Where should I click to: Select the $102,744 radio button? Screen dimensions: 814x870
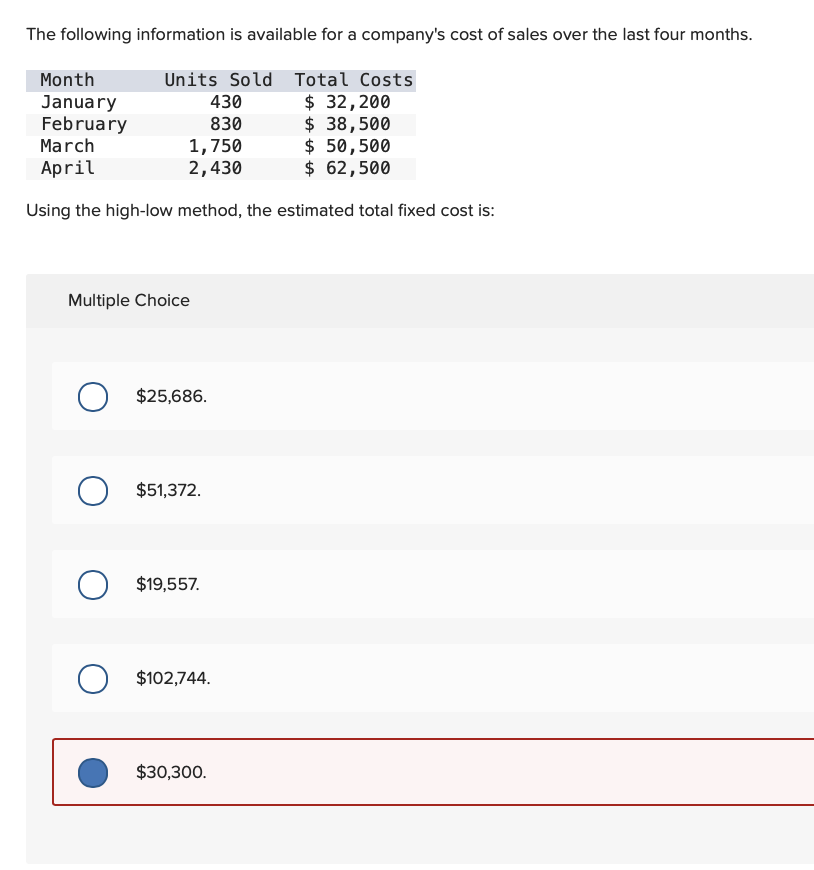tap(92, 678)
